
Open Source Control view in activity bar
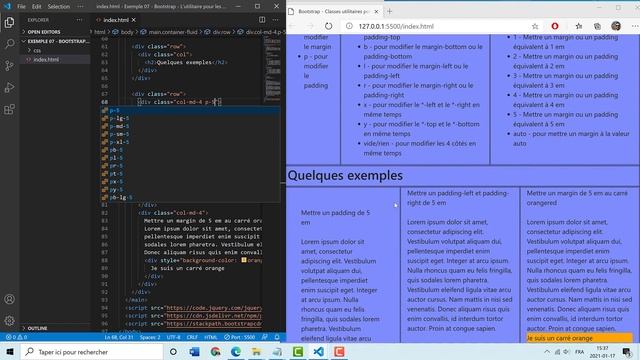tap(9, 65)
